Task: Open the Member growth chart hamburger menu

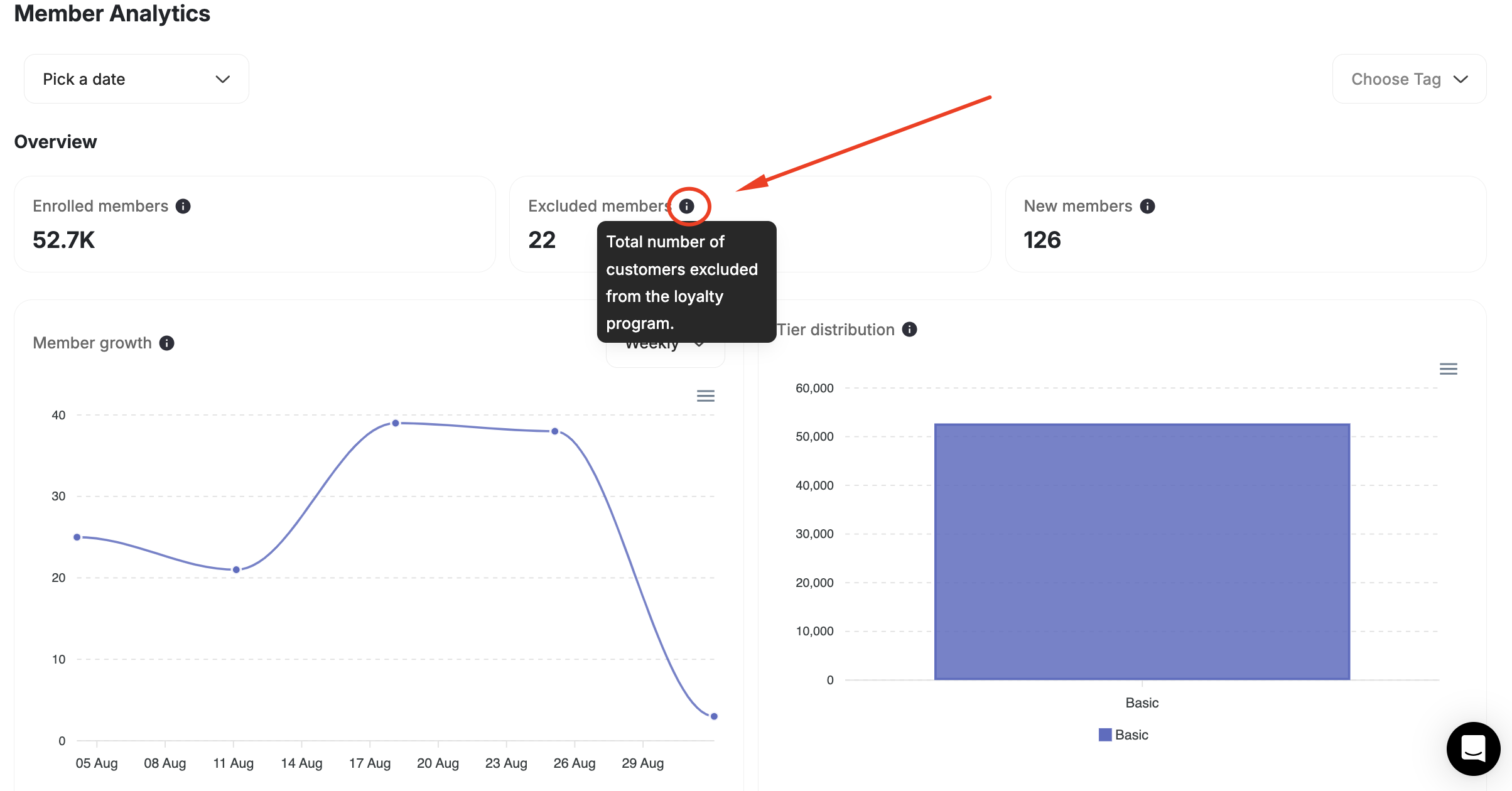Action: [705, 395]
